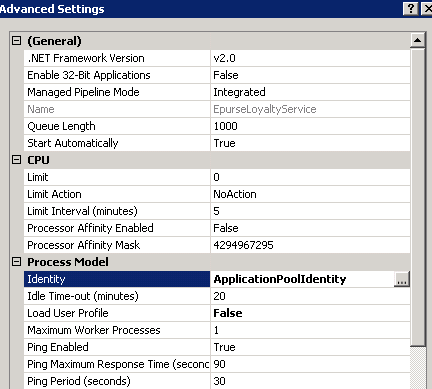Click the False value for 32-Bit Applications
Screen dimensions: 432x389
coord(310,75)
